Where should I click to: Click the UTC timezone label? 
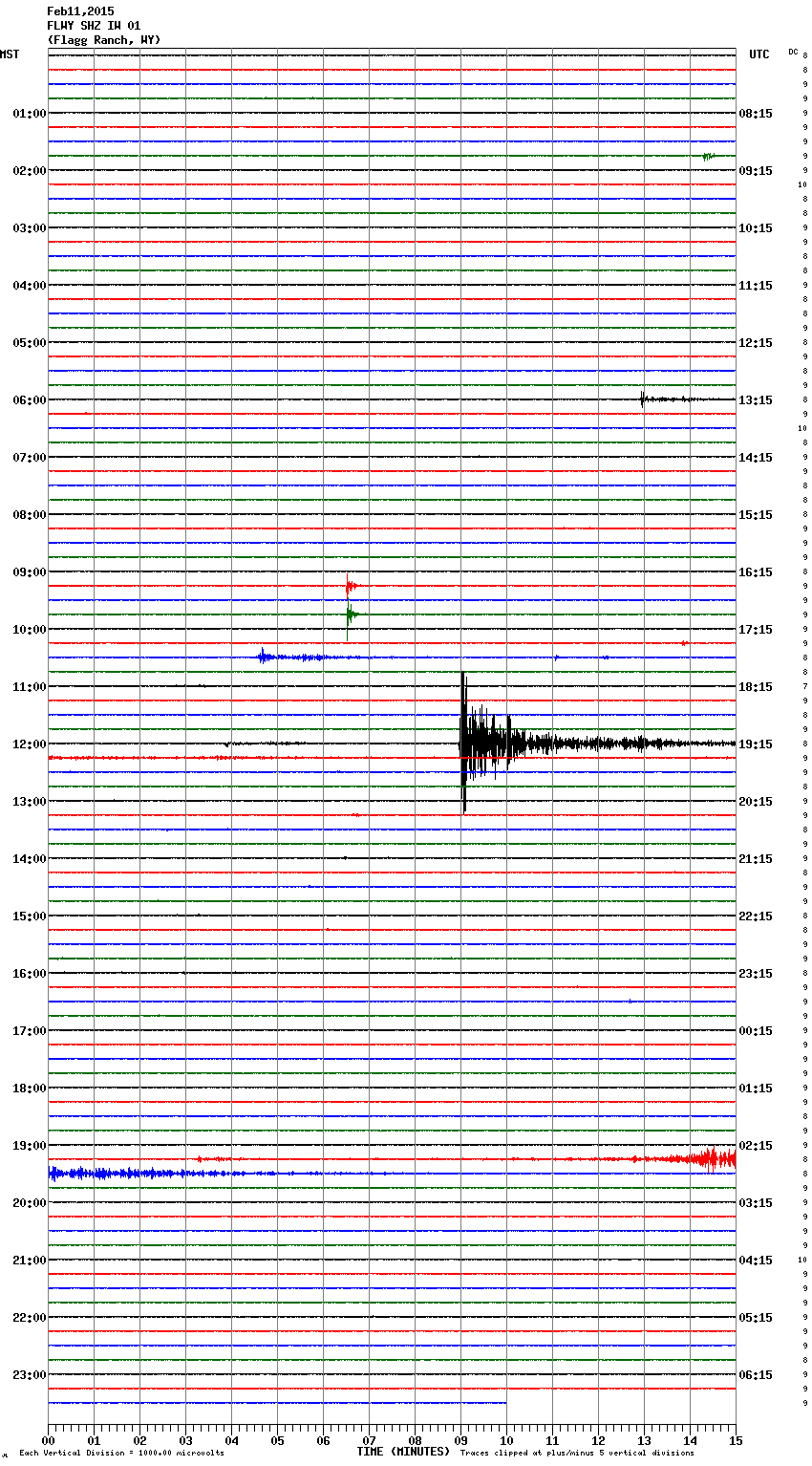pyautogui.click(x=759, y=54)
